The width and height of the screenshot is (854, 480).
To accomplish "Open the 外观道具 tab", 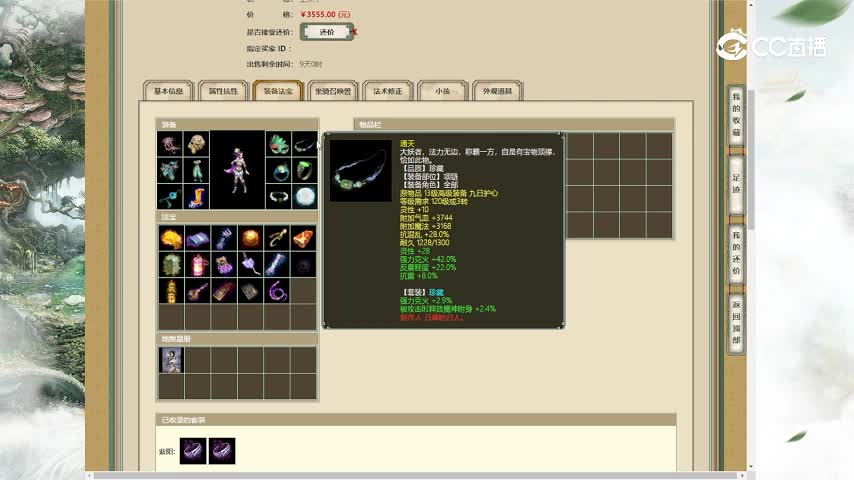I will (x=497, y=91).
